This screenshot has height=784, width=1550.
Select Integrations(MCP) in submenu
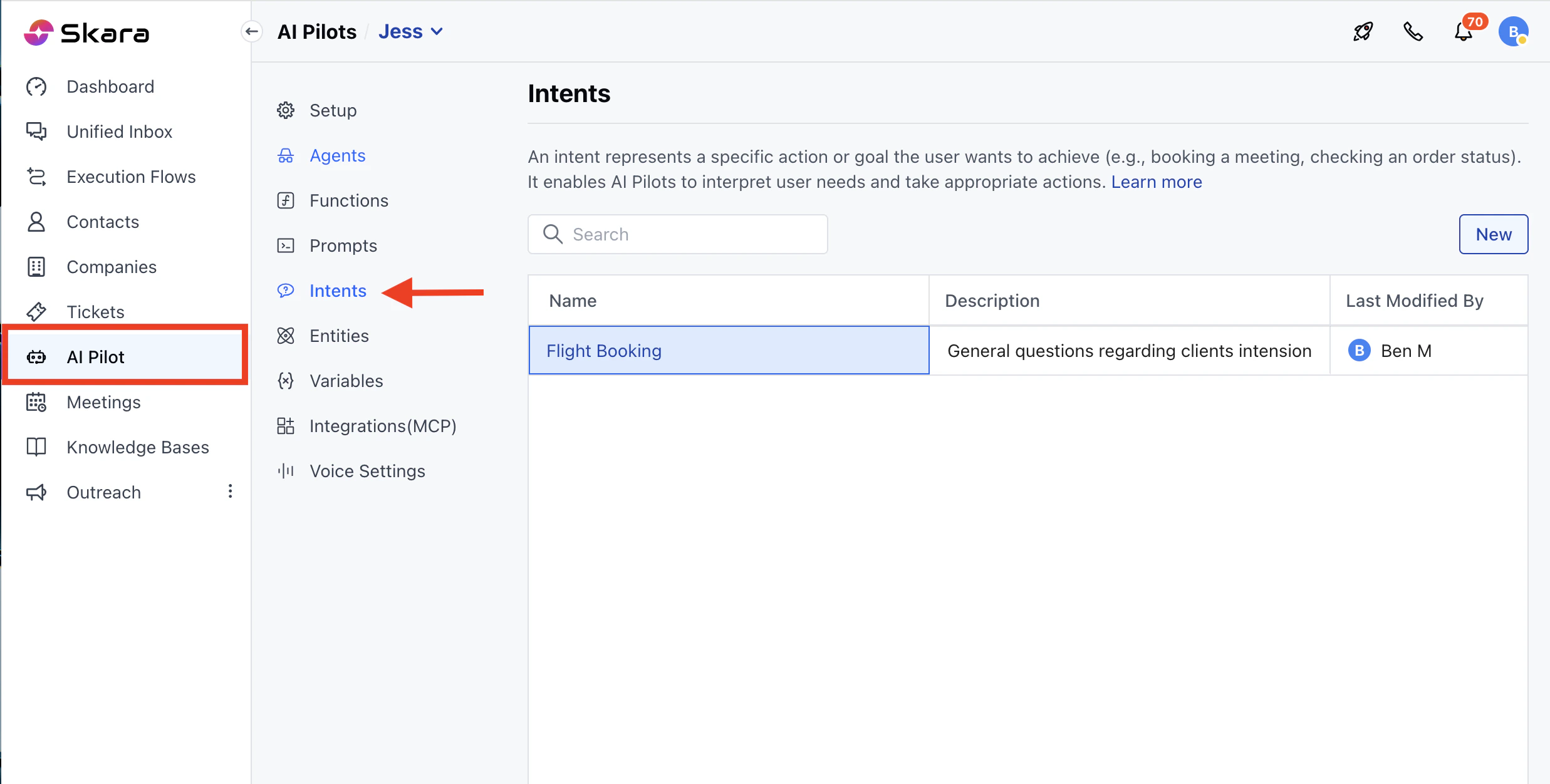click(x=382, y=426)
